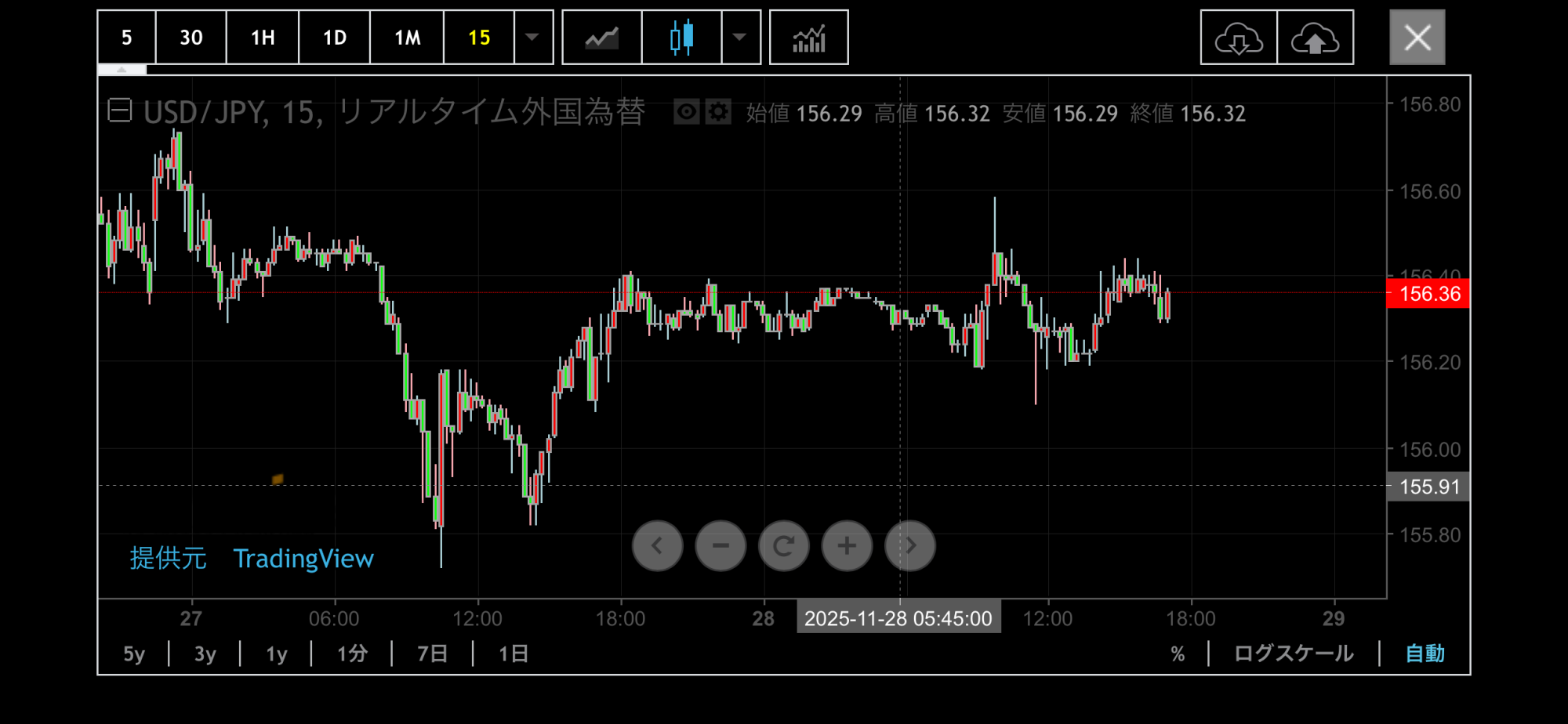Open the chart style dropdown arrow
The height and width of the screenshot is (724, 1568).
[x=739, y=38]
